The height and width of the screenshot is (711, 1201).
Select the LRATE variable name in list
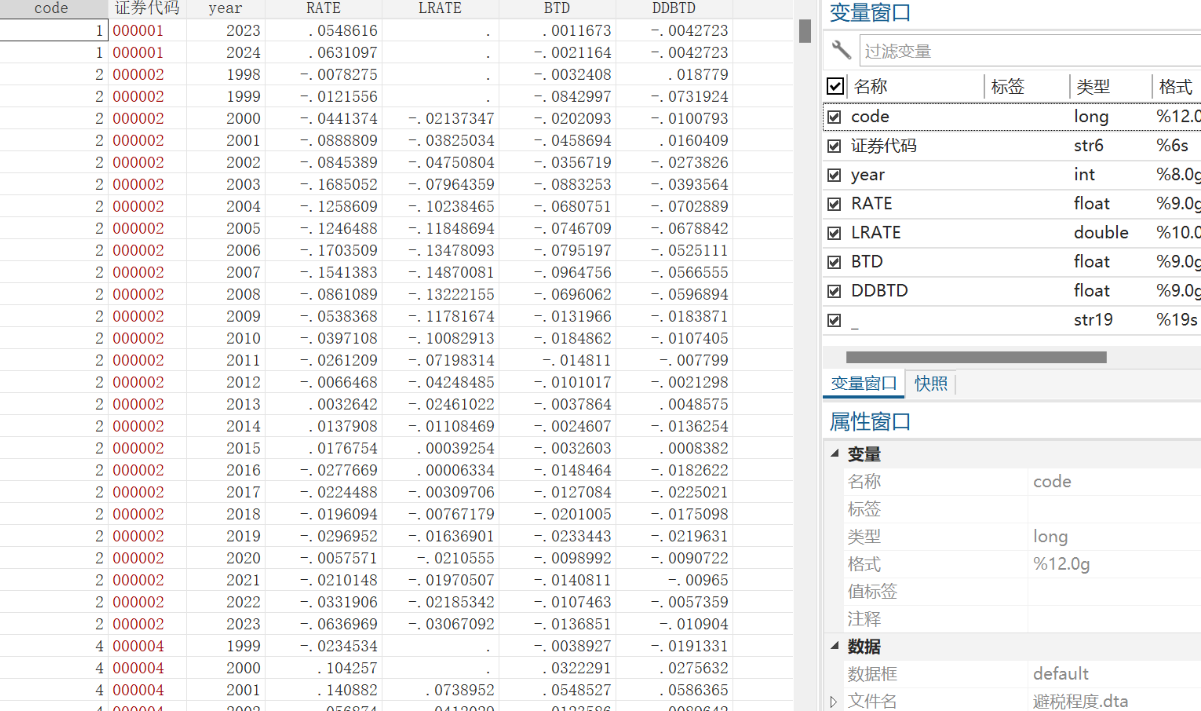tap(876, 233)
